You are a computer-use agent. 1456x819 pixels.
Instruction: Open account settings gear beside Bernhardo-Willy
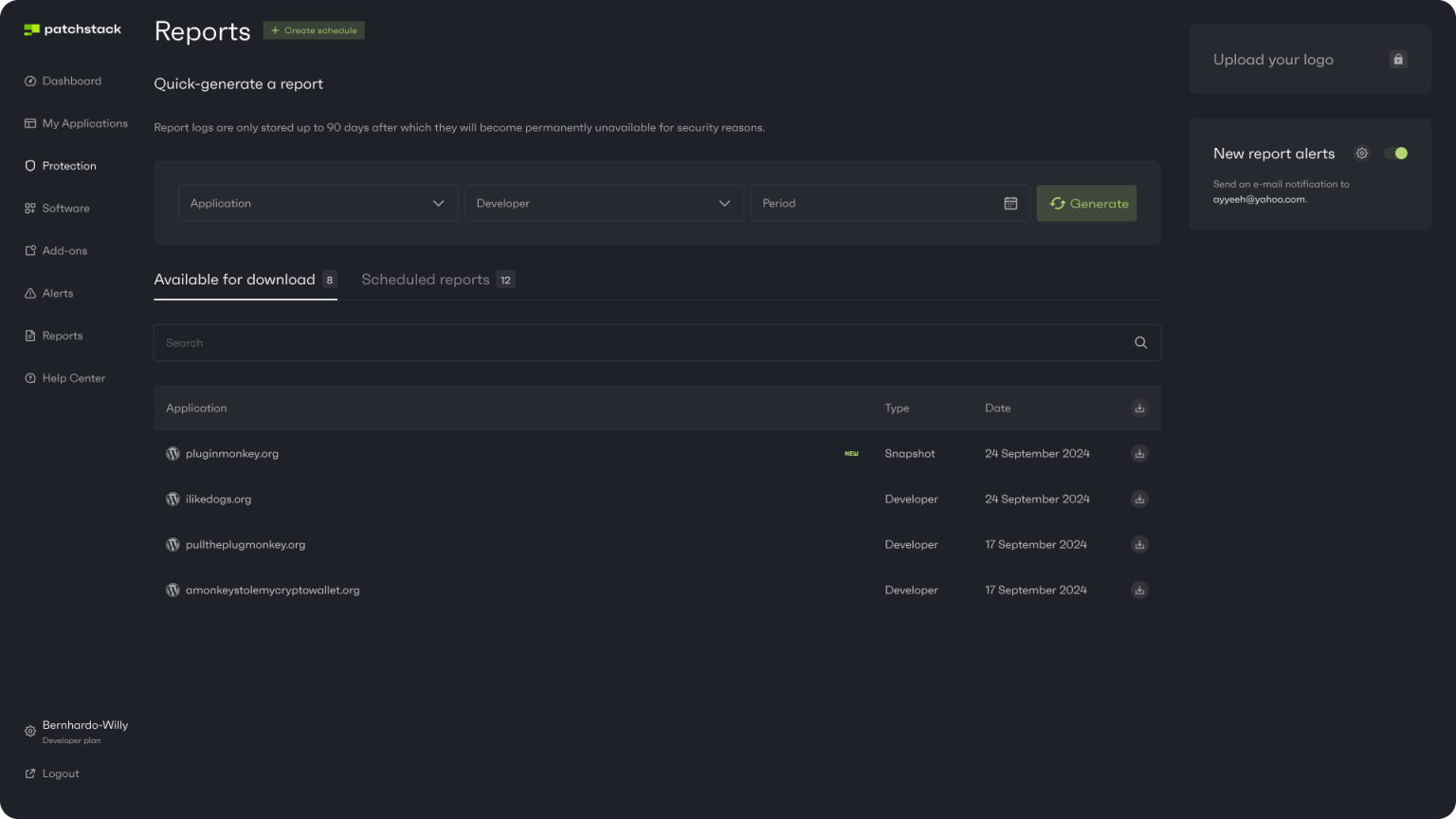[x=30, y=732]
